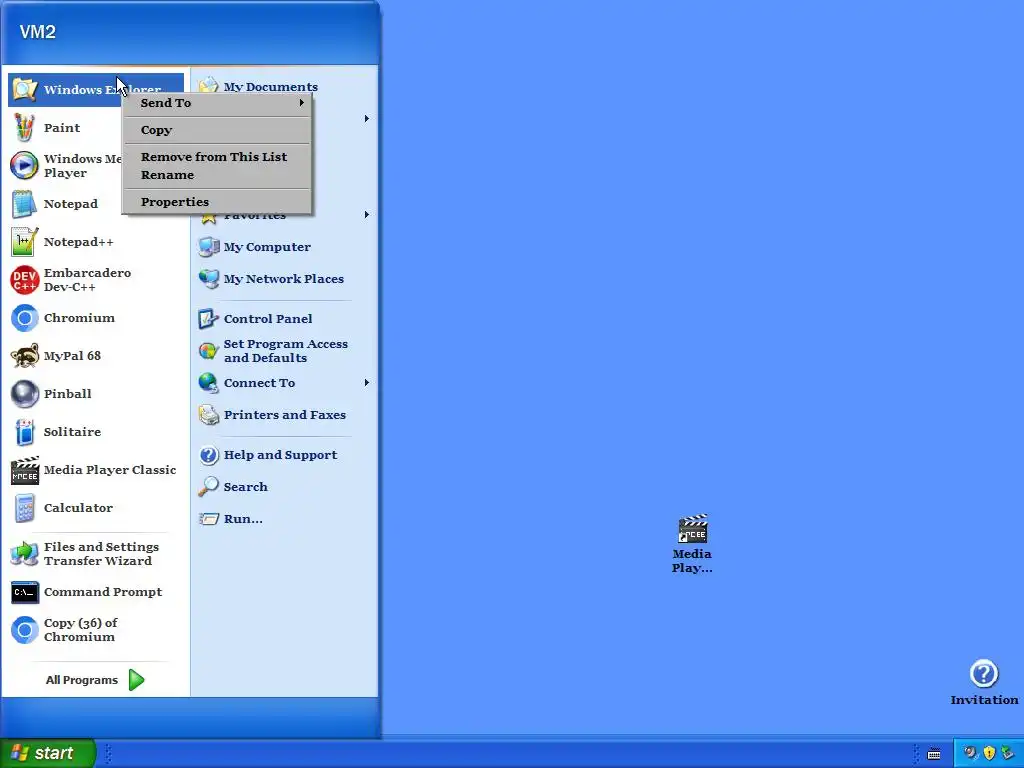Click the security shield tray icon

[989, 753]
